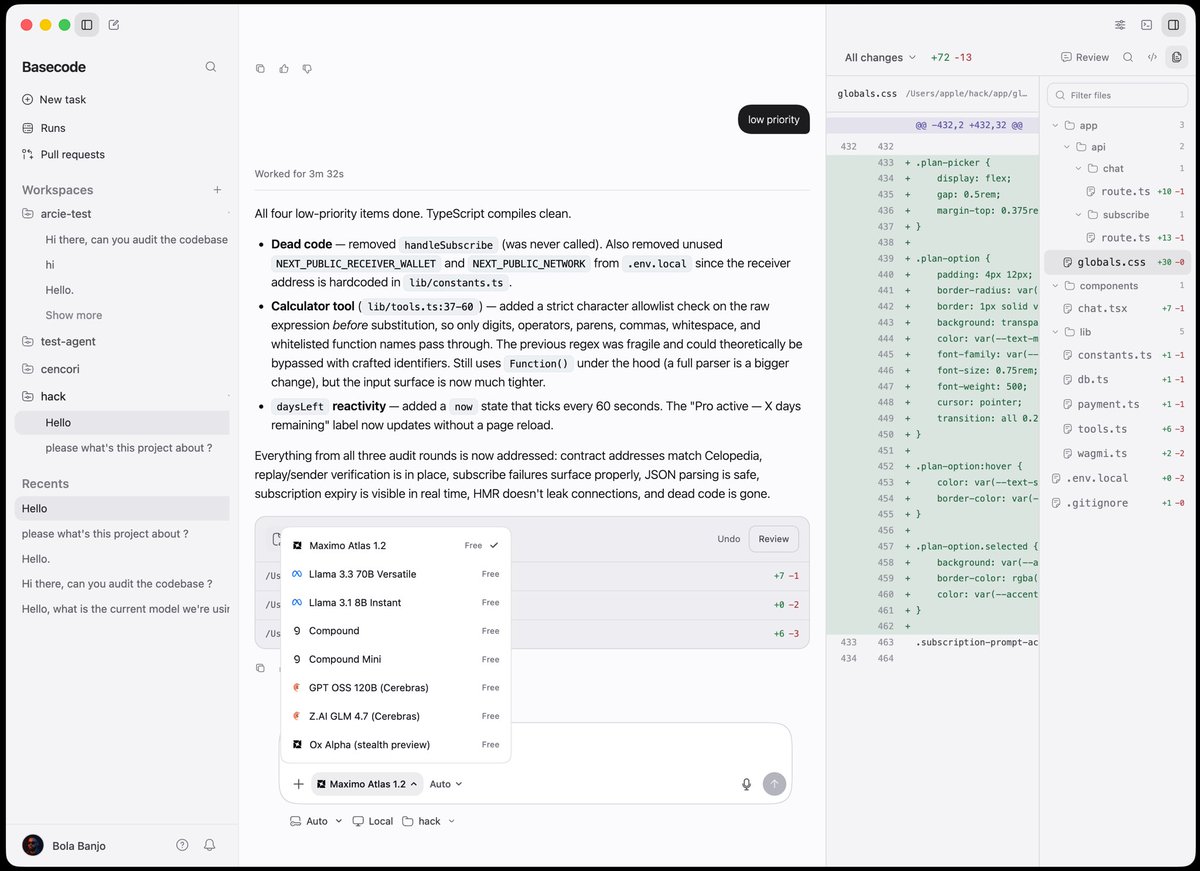1200x871 pixels.
Task: Click the Review button beside Undo
Action: click(774, 539)
